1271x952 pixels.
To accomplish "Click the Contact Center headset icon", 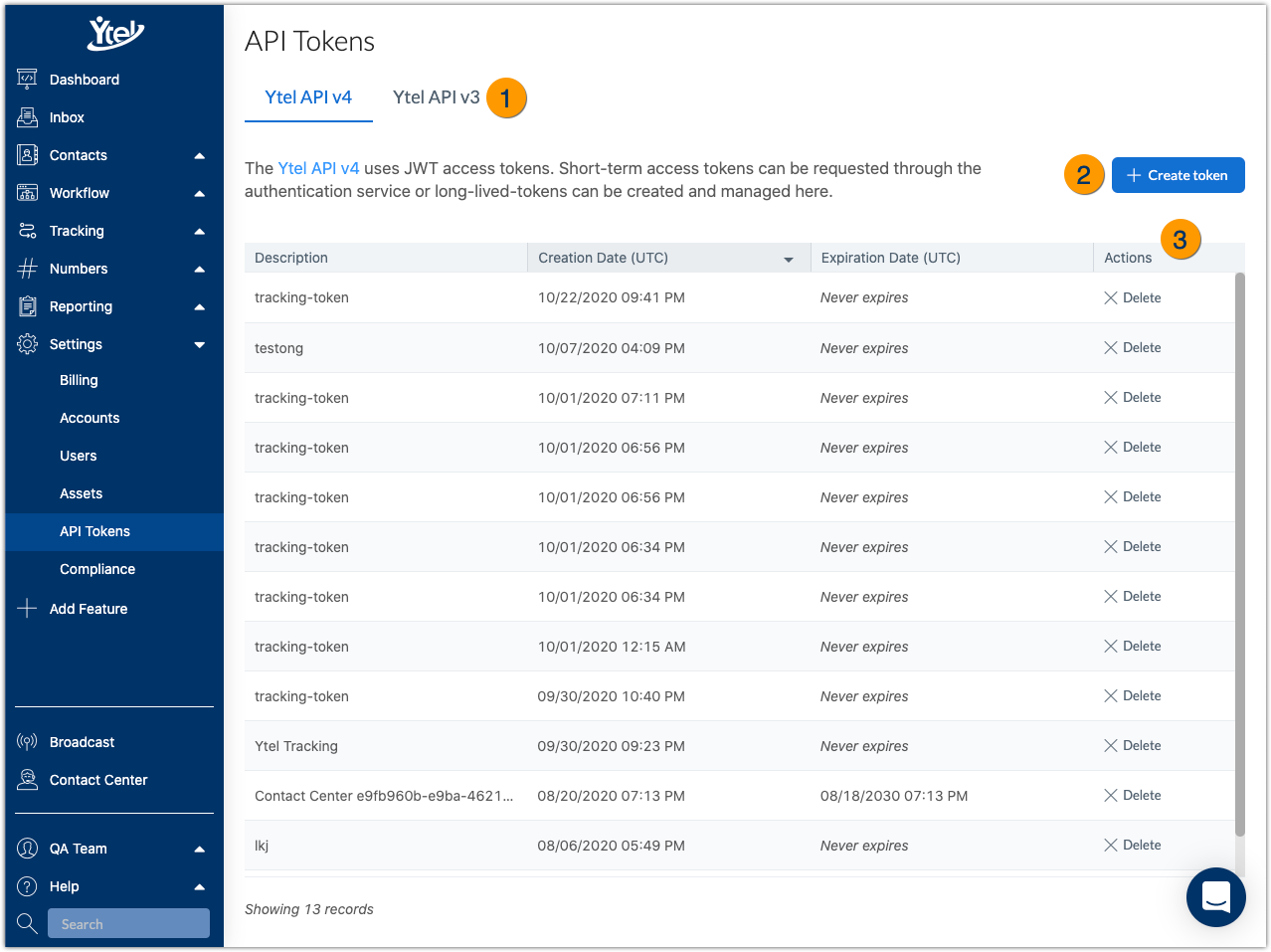I will (28, 780).
